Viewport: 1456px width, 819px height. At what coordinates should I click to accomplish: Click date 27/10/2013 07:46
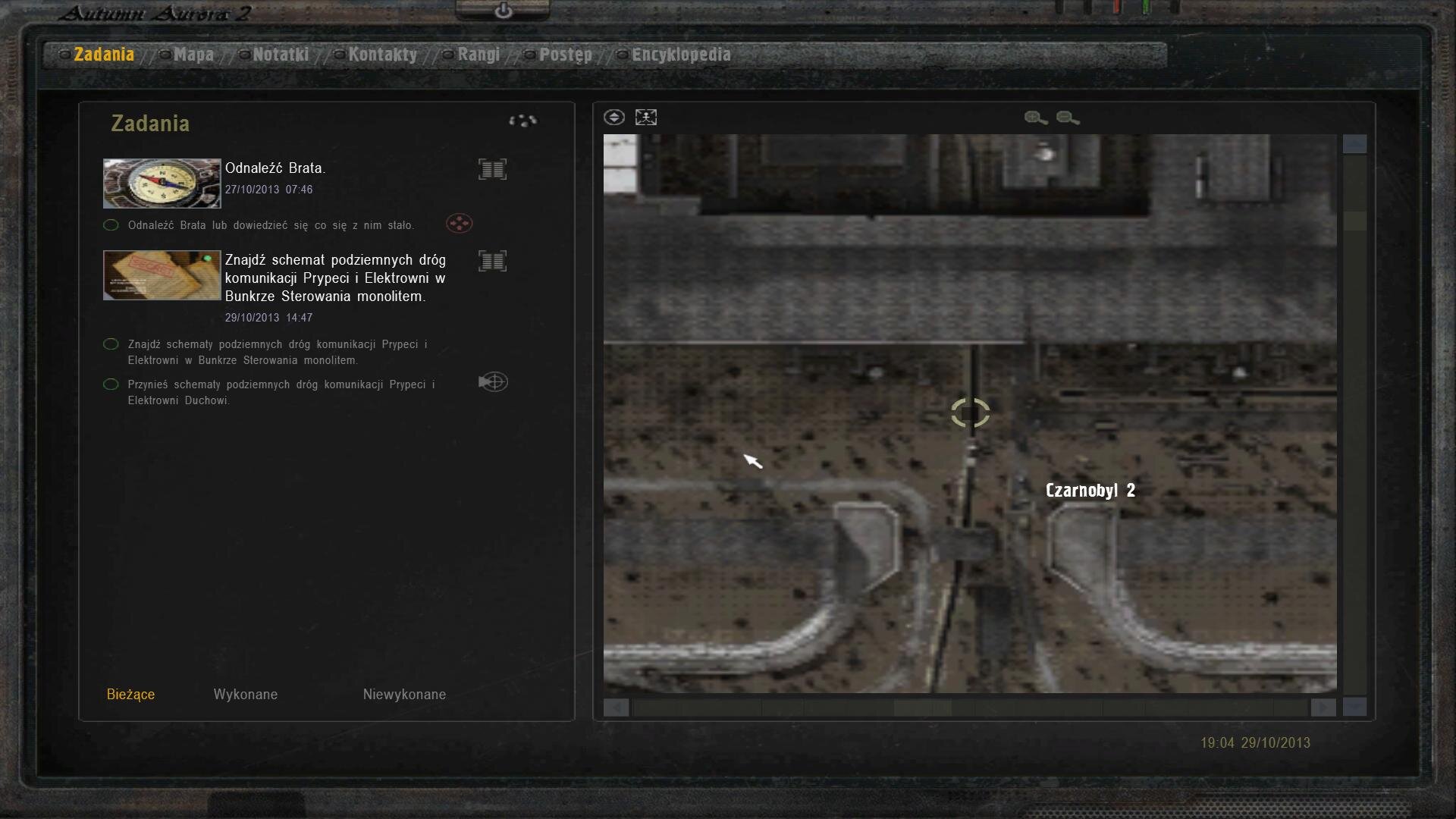(268, 190)
